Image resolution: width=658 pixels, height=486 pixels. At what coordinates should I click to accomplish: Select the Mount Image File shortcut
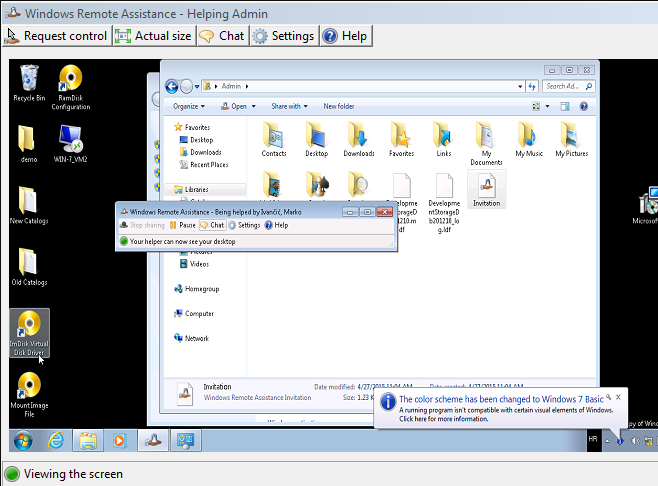click(29, 395)
